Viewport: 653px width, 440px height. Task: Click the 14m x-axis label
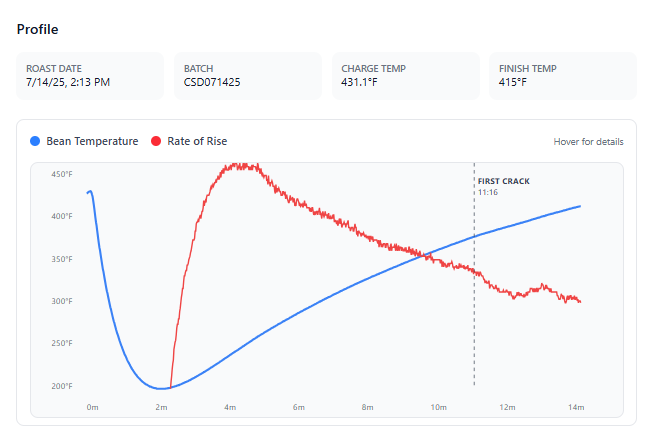click(x=576, y=407)
